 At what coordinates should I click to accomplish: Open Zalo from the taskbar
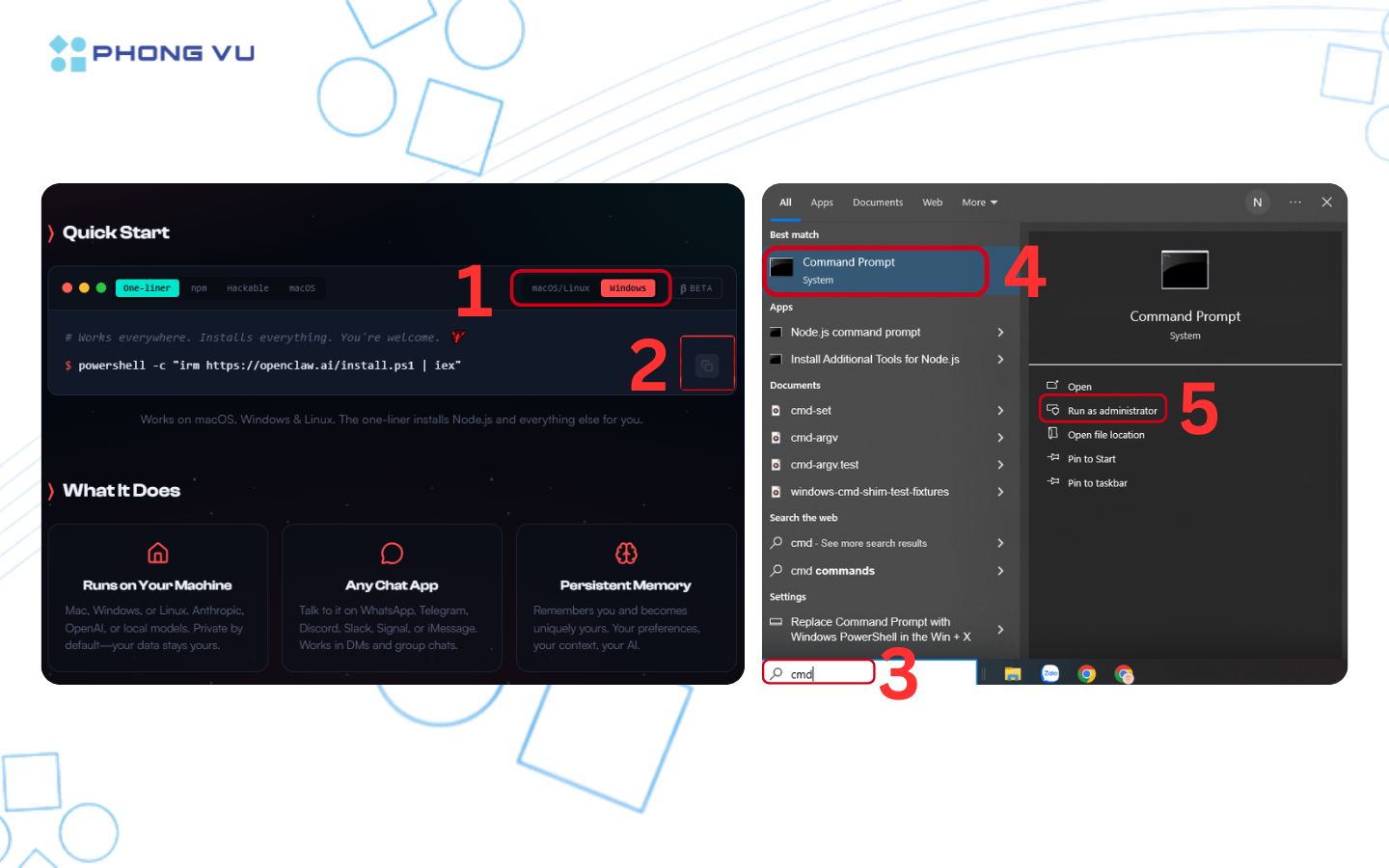click(x=1050, y=674)
